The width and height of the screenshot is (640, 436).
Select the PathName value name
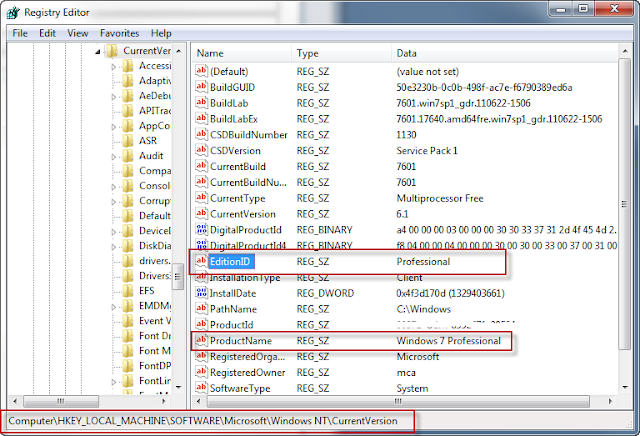233,309
